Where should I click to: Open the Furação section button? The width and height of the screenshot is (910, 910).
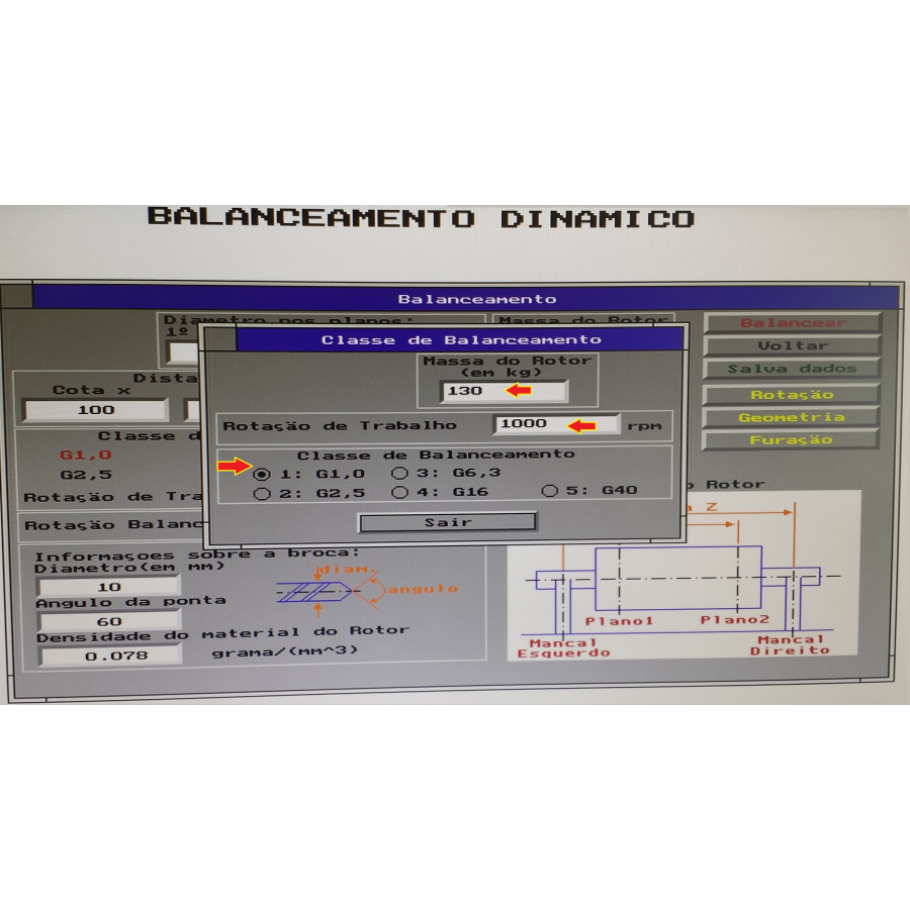click(x=792, y=440)
